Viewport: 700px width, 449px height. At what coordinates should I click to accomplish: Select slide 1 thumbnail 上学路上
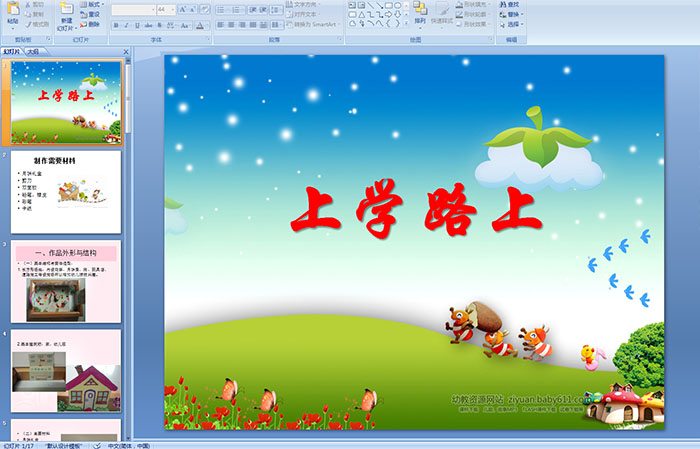click(x=66, y=103)
